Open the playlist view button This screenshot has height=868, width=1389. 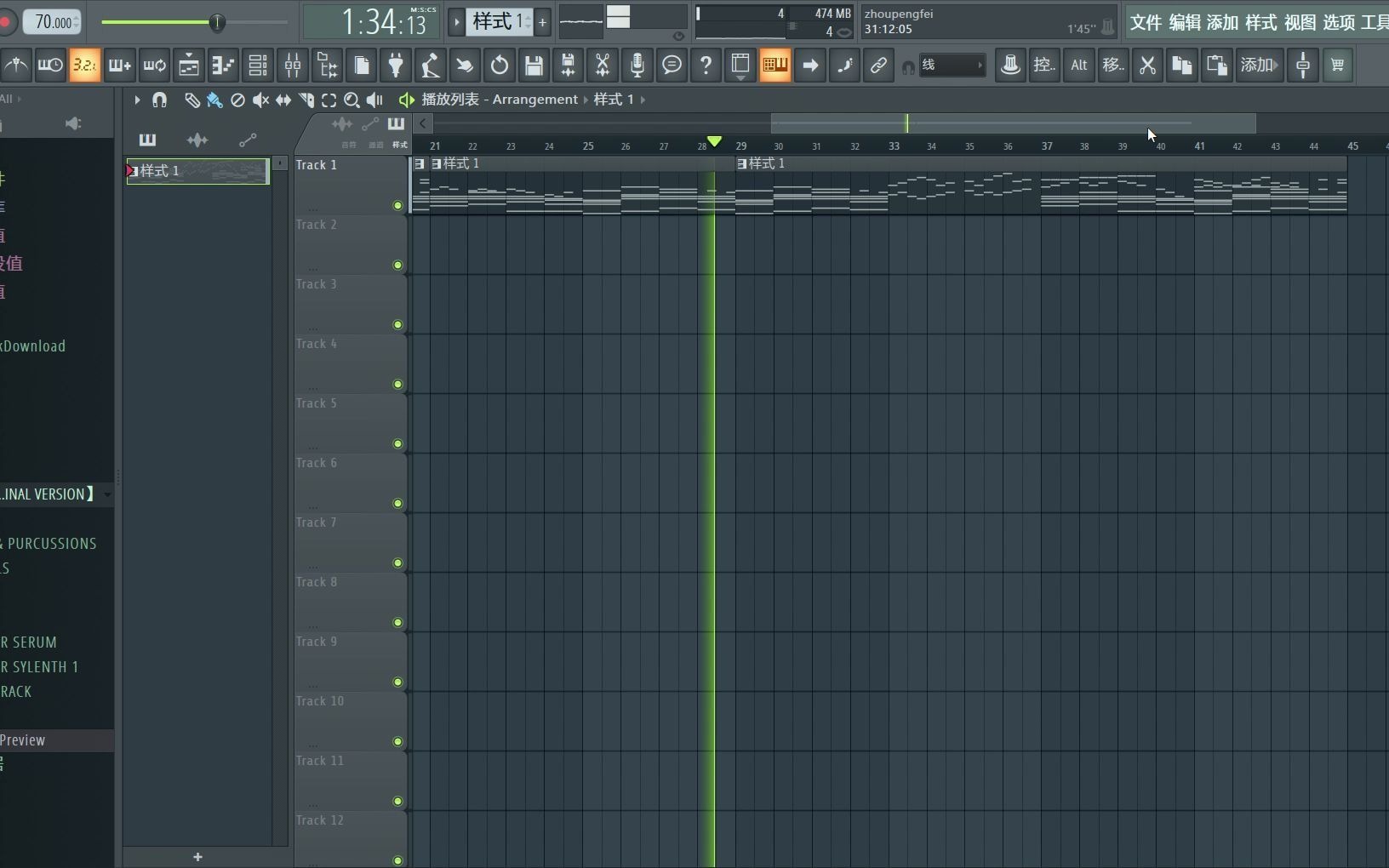pos(189,65)
